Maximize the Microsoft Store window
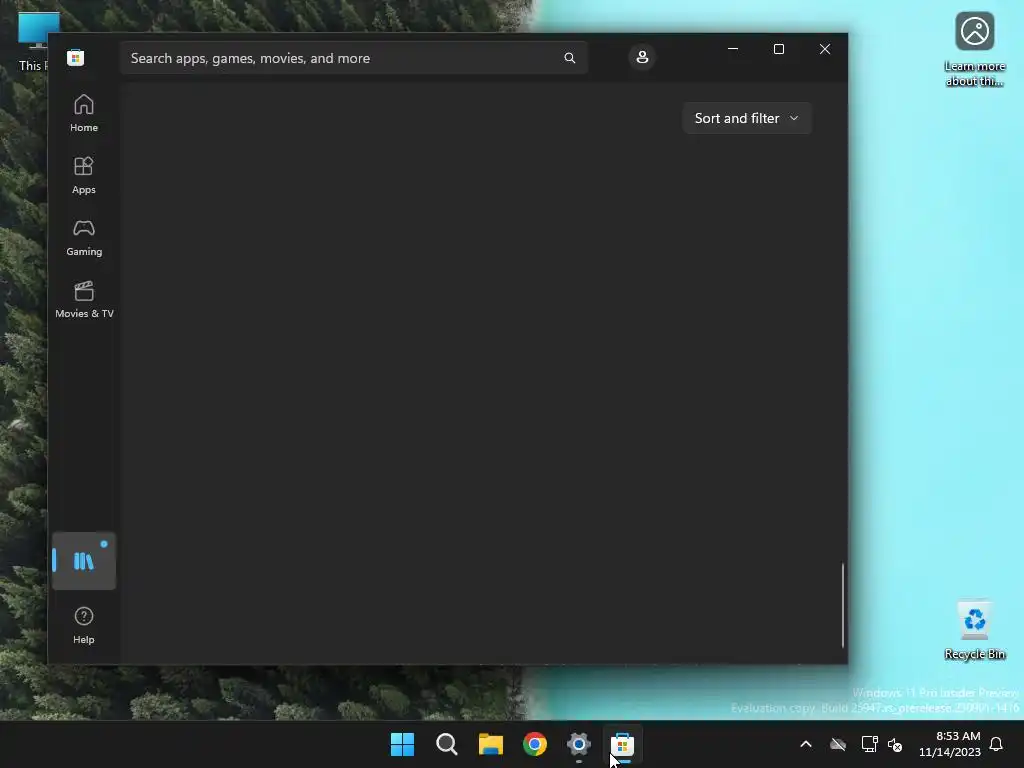Image resolution: width=1024 pixels, height=768 pixels. (778, 49)
